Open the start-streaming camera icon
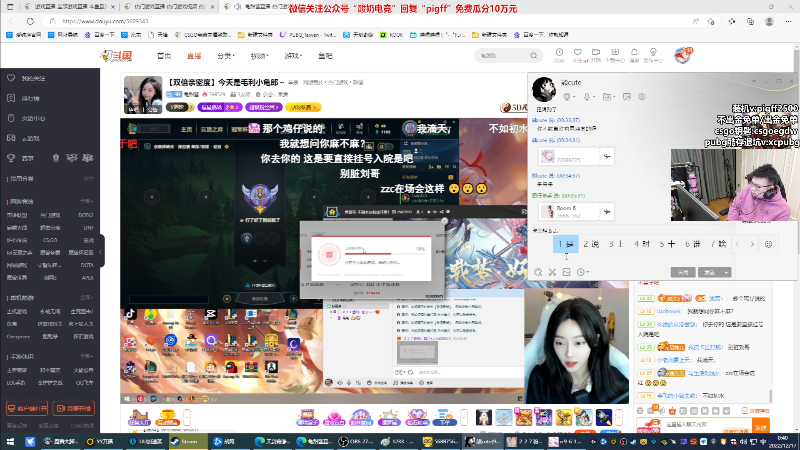This screenshot has width=800, height=450. coord(596,55)
